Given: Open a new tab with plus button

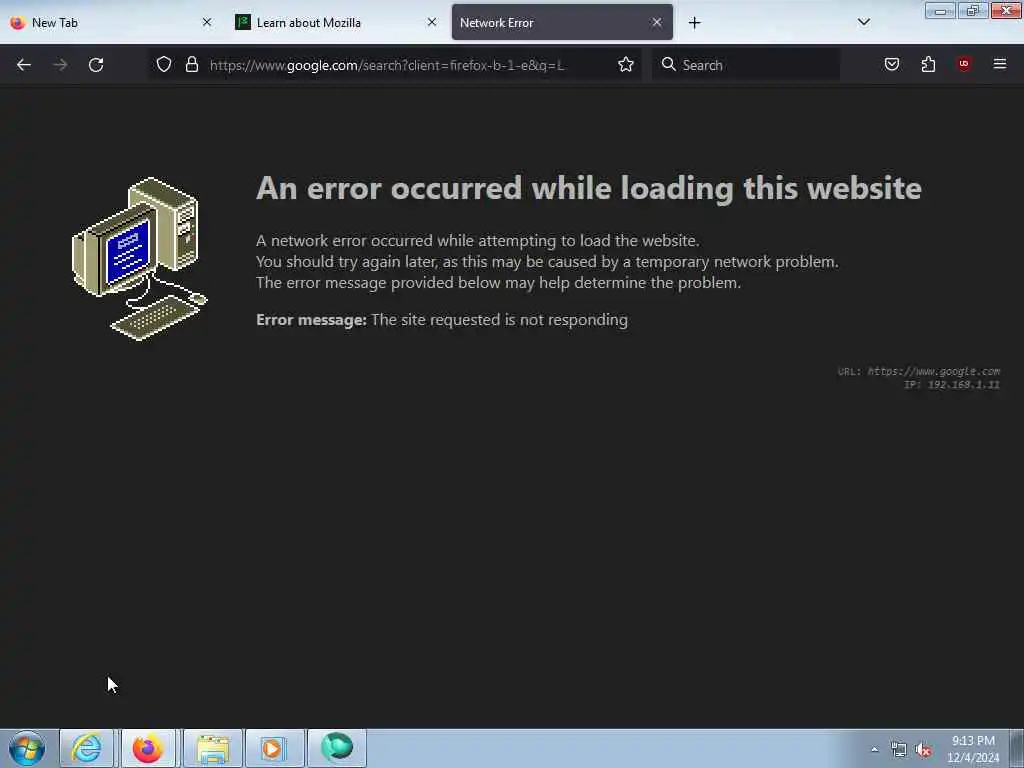Looking at the screenshot, I should [x=694, y=23].
